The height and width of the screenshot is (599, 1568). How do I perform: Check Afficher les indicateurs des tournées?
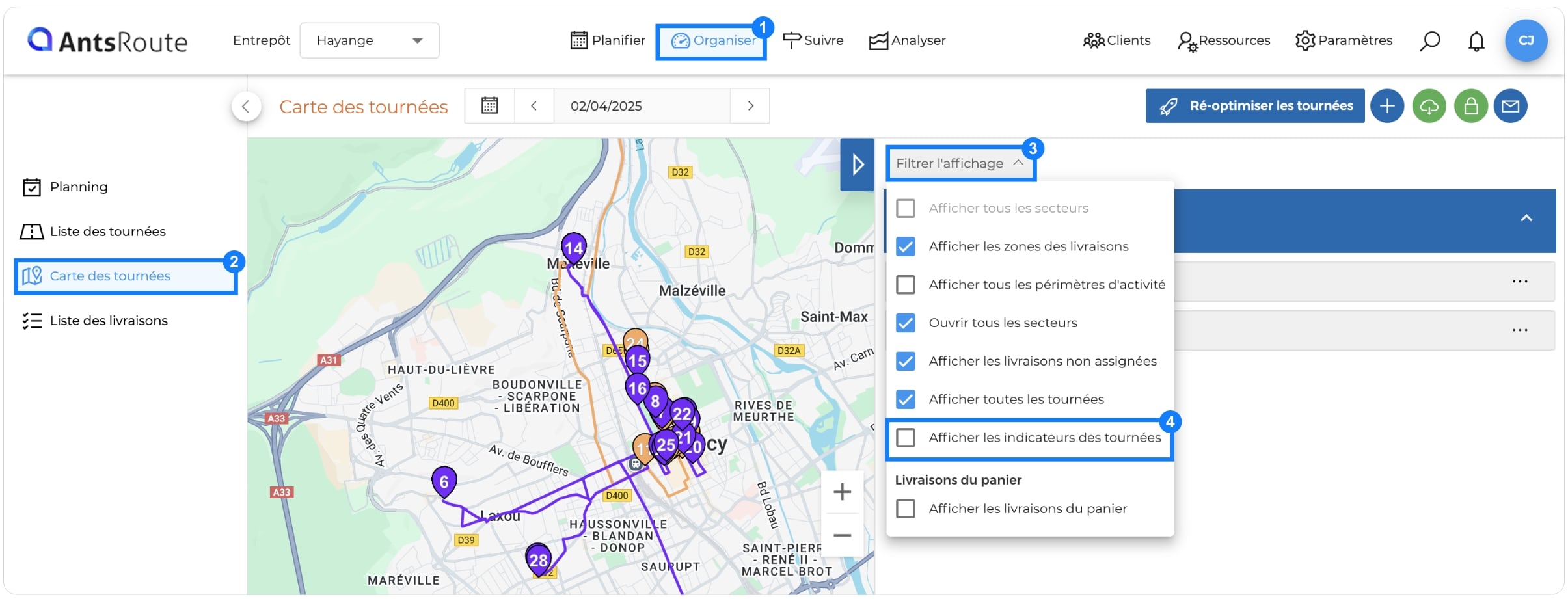906,438
